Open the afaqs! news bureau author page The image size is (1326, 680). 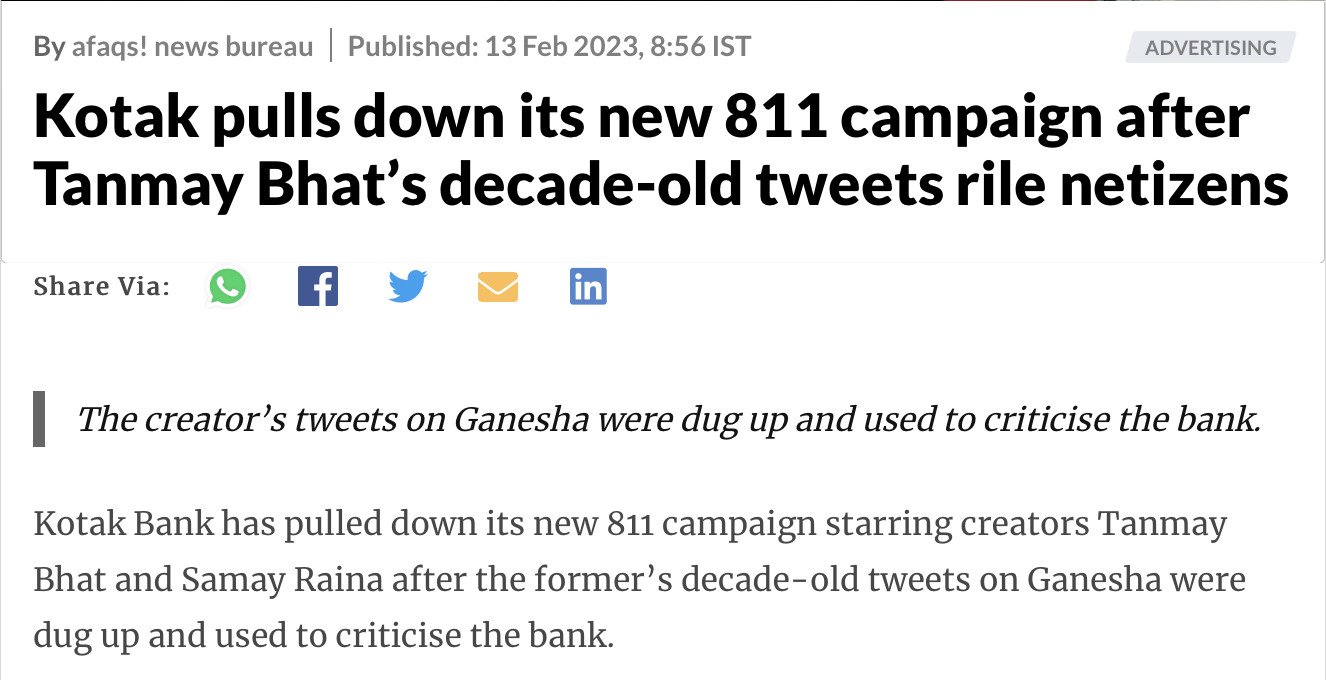pos(192,46)
